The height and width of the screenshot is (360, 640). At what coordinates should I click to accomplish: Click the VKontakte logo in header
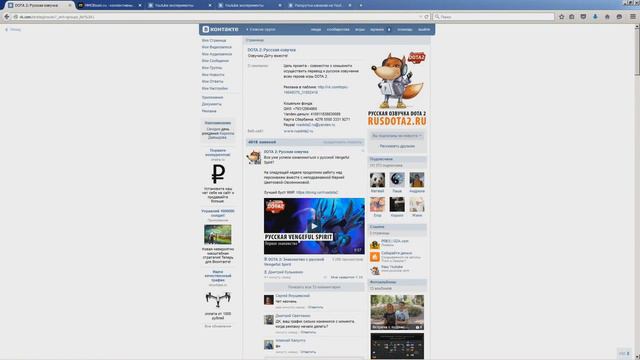(220, 29)
